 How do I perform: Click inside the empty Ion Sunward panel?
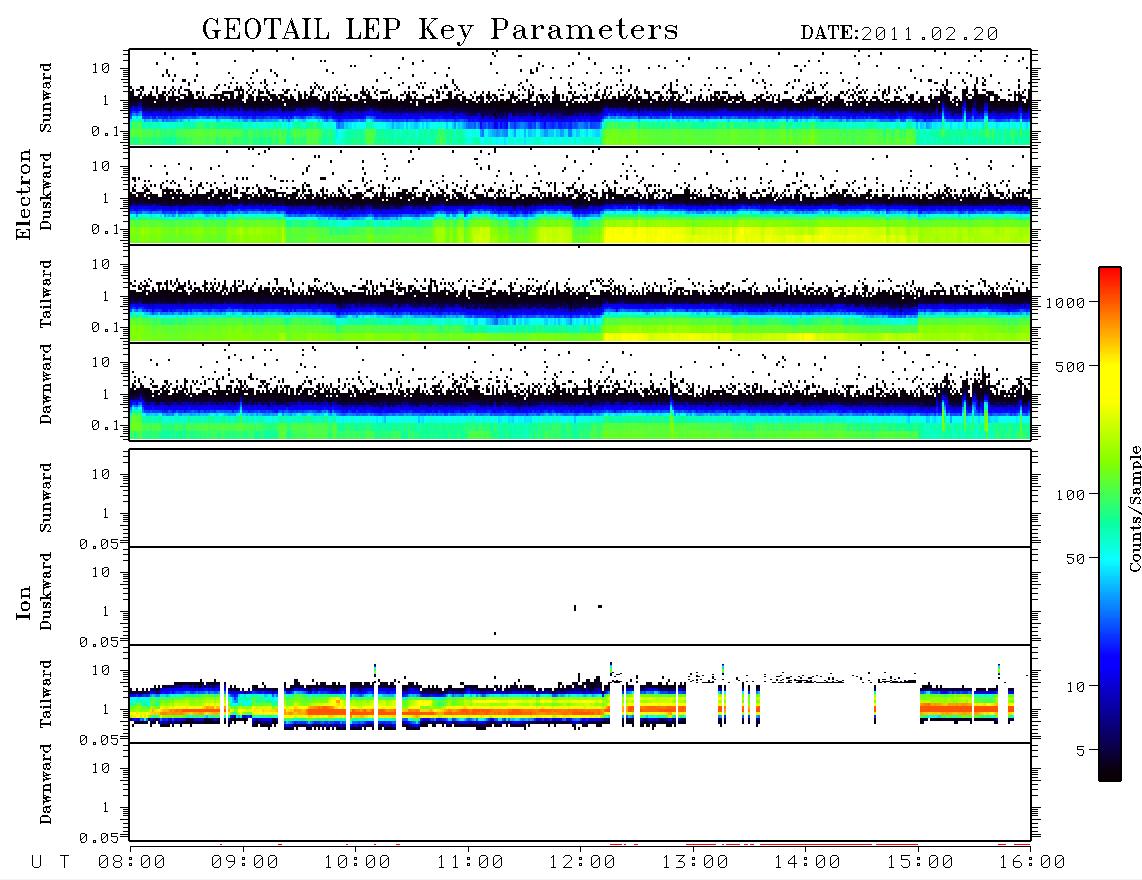point(580,498)
